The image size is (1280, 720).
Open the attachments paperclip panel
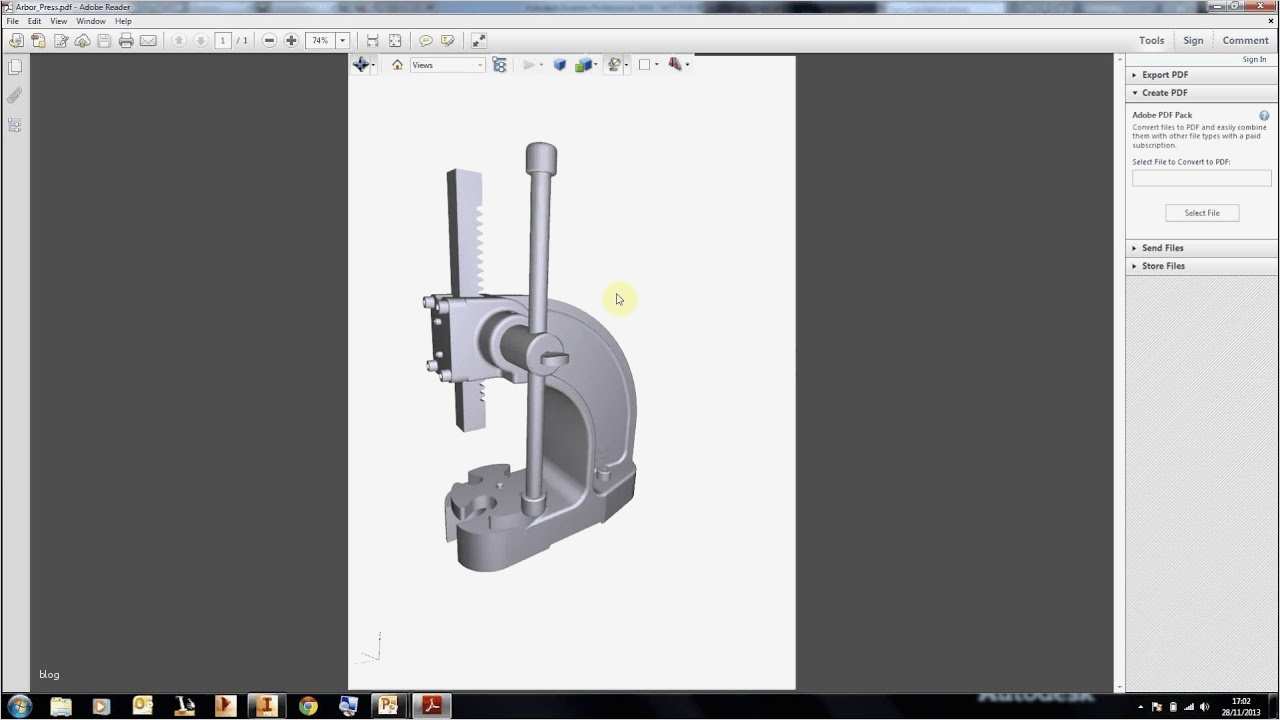tap(15, 96)
